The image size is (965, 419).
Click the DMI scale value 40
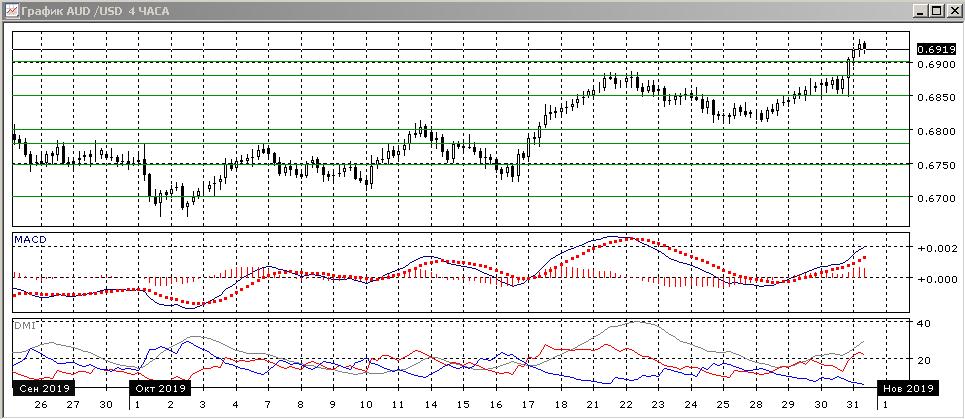(923, 323)
